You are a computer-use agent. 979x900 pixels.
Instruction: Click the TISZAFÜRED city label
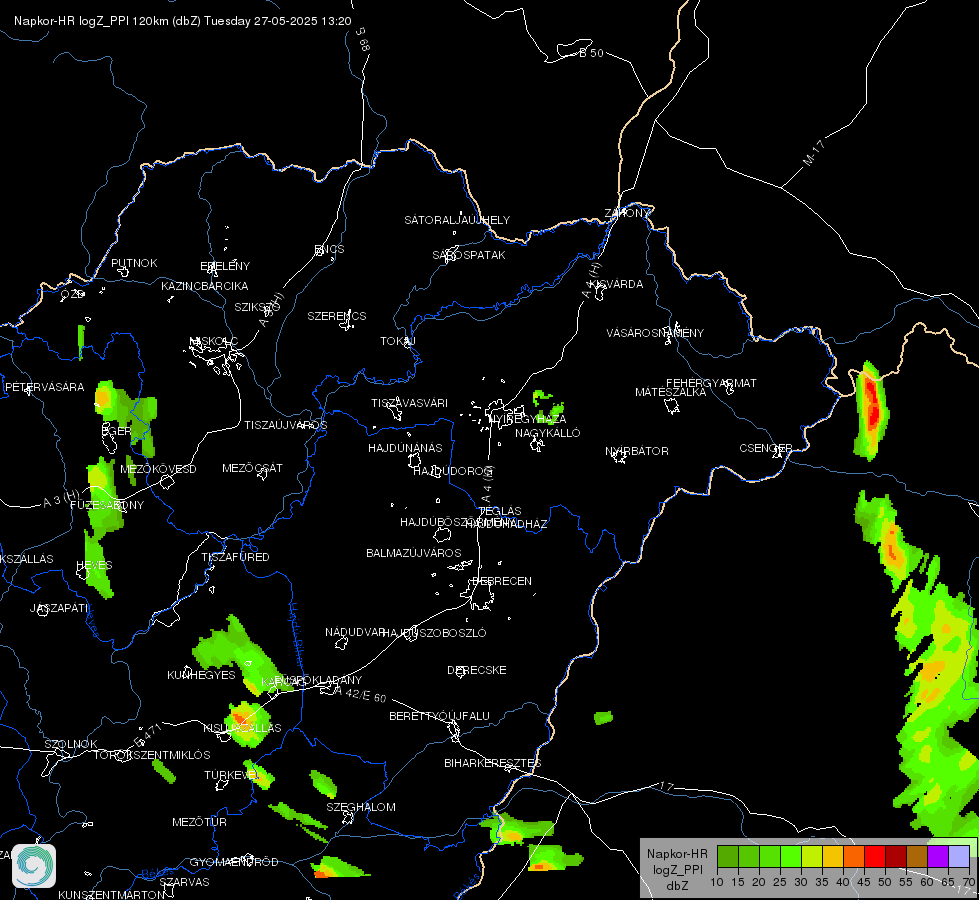click(235, 556)
